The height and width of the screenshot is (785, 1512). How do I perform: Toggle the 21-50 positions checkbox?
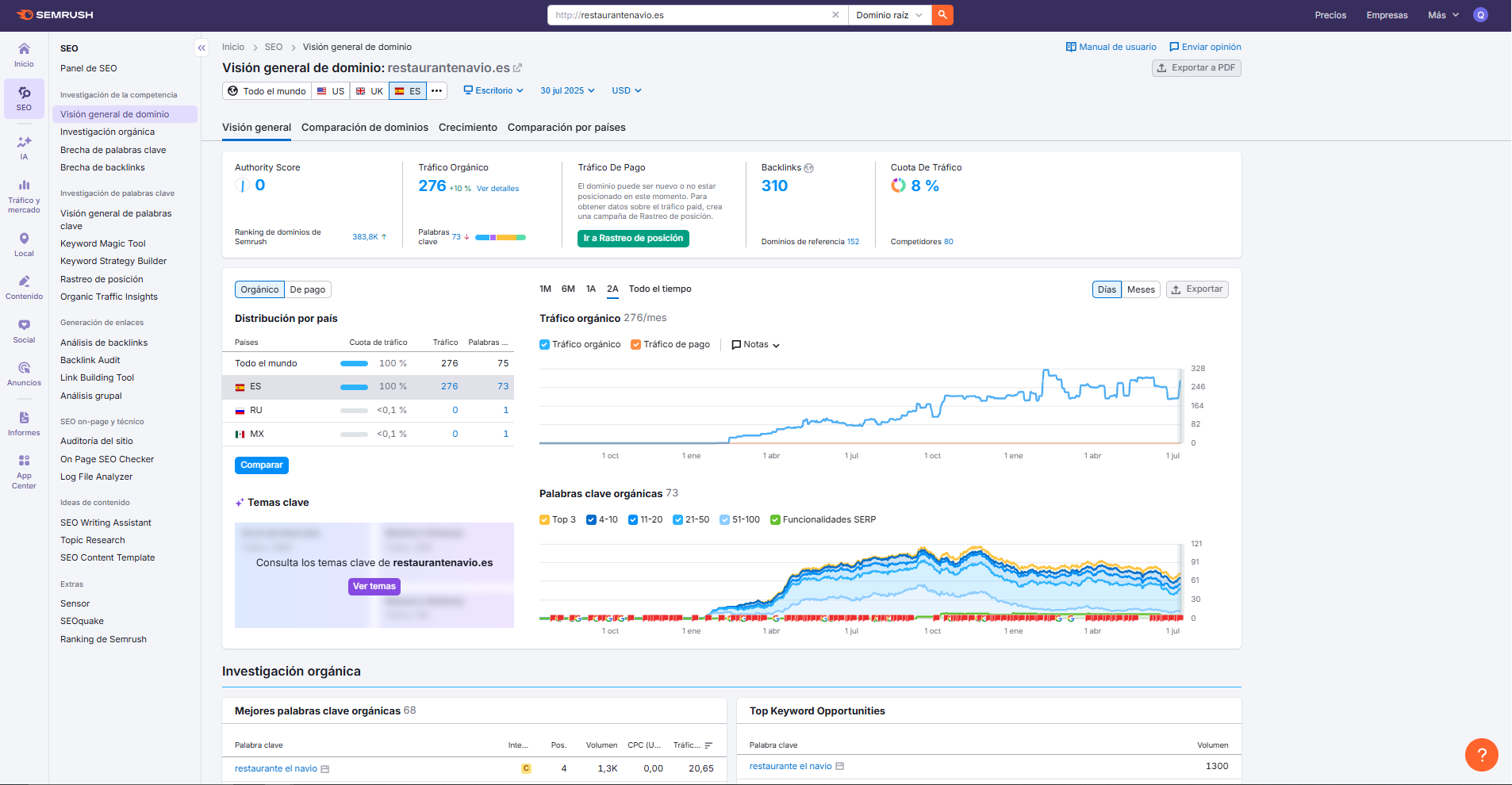pos(677,520)
